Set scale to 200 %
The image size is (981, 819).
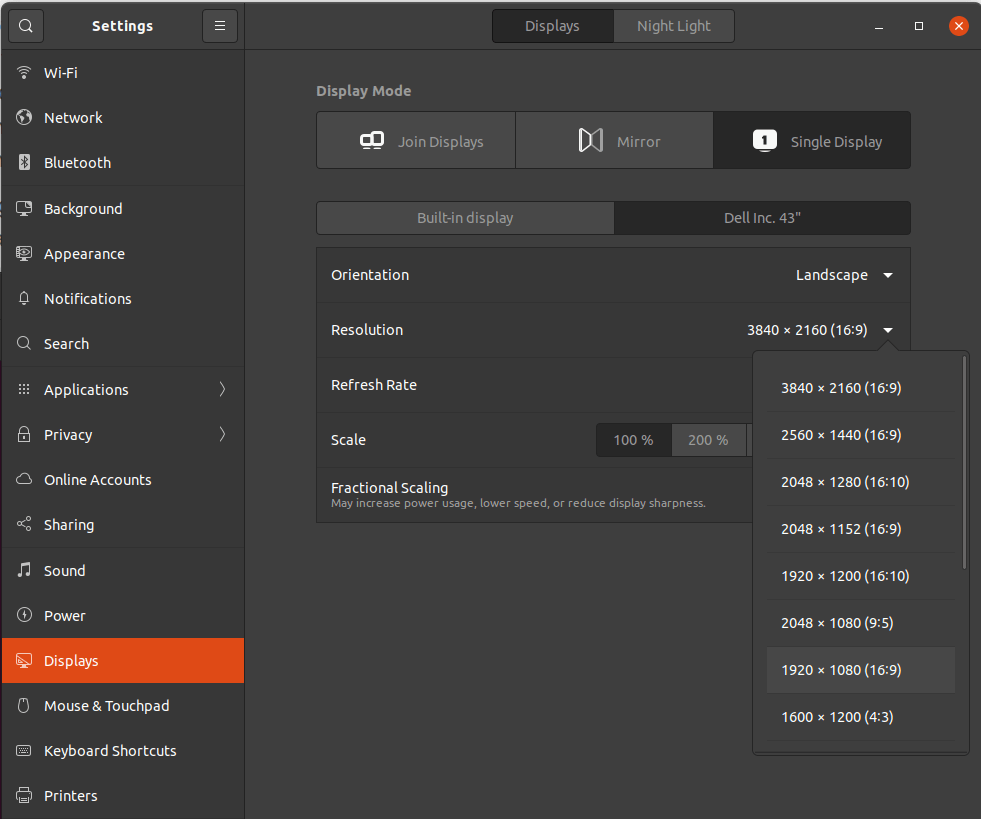click(708, 439)
